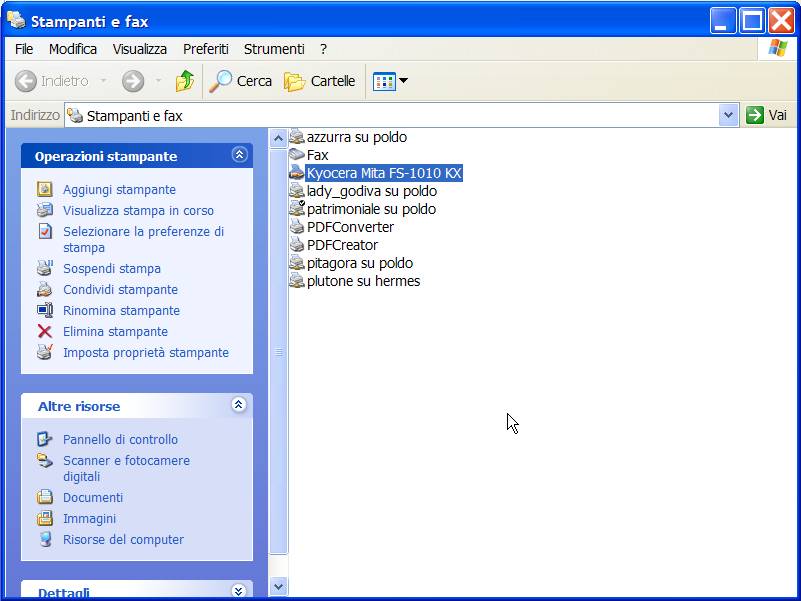The width and height of the screenshot is (801, 601).
Task: Select the Fax printer icon
Action: 297,154
